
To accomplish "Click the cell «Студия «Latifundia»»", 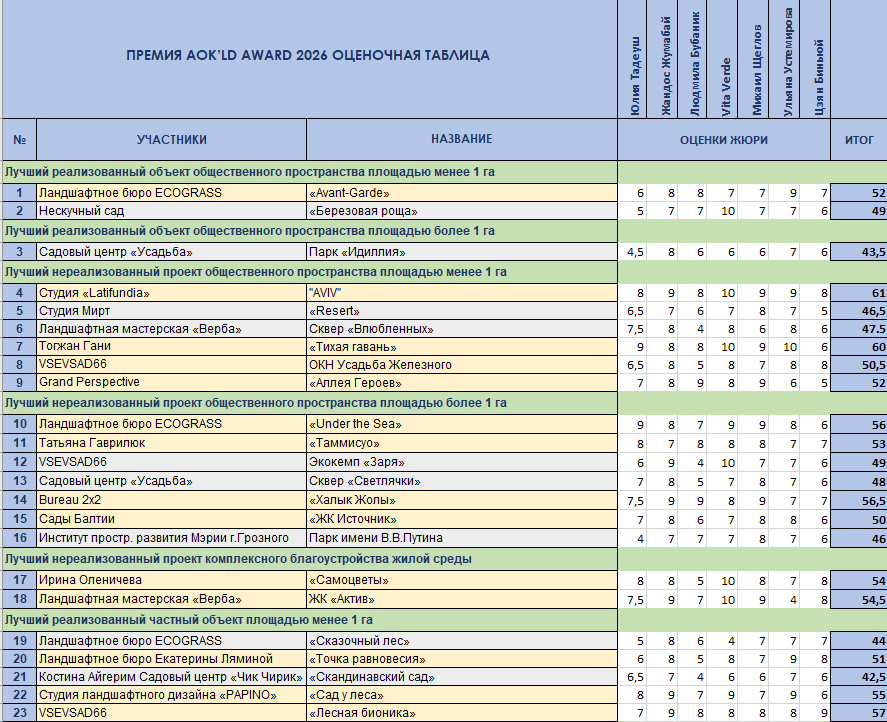I will (x=170, y=293).
